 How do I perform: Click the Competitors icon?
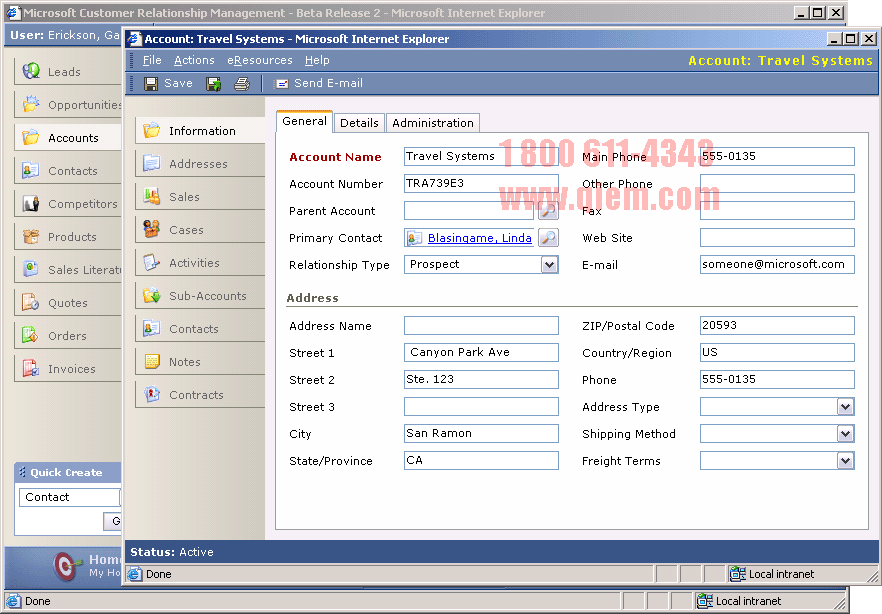coord(31,203)
